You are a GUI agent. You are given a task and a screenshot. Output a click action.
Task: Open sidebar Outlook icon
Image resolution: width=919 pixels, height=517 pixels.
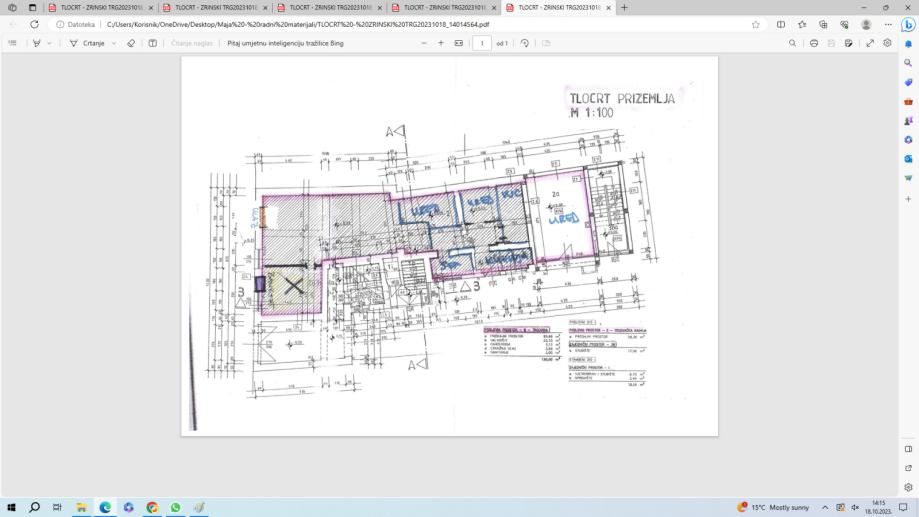point(908,159)
